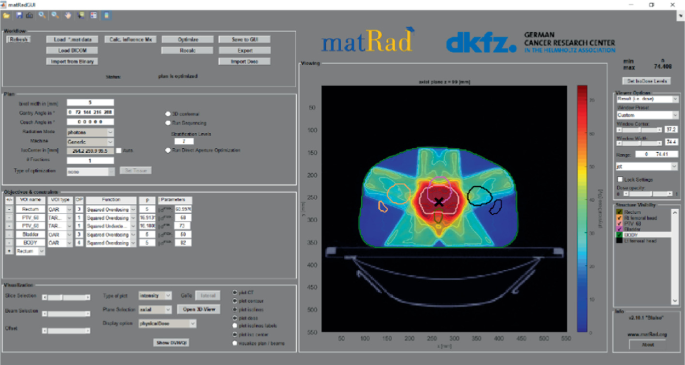This screenshot has height=365, width=685.
Task: Select the zoom in magnifier tool
Action: pyautogui.click(x=42, y=16)
